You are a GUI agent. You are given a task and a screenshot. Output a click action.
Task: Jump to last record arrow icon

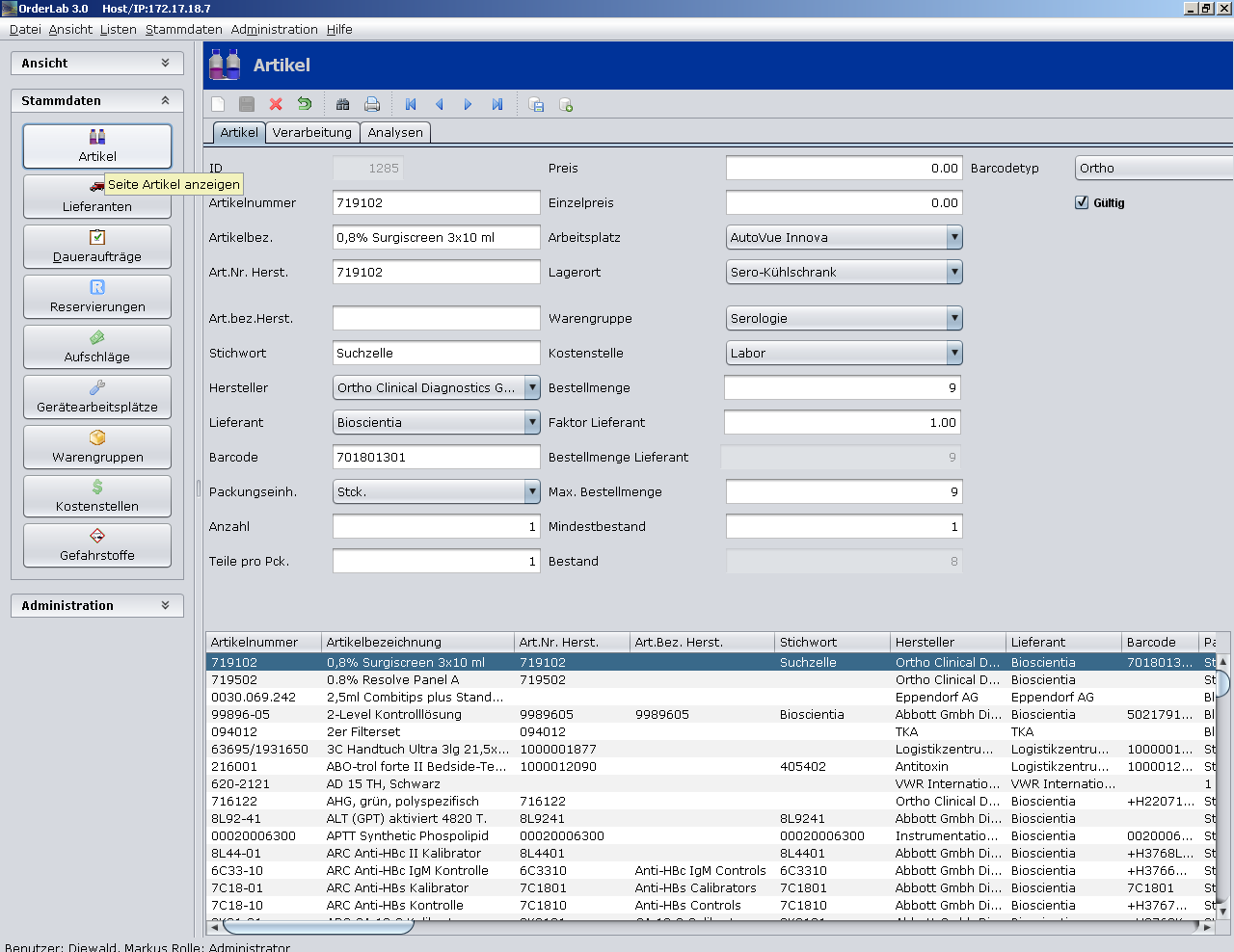[497, 104]
